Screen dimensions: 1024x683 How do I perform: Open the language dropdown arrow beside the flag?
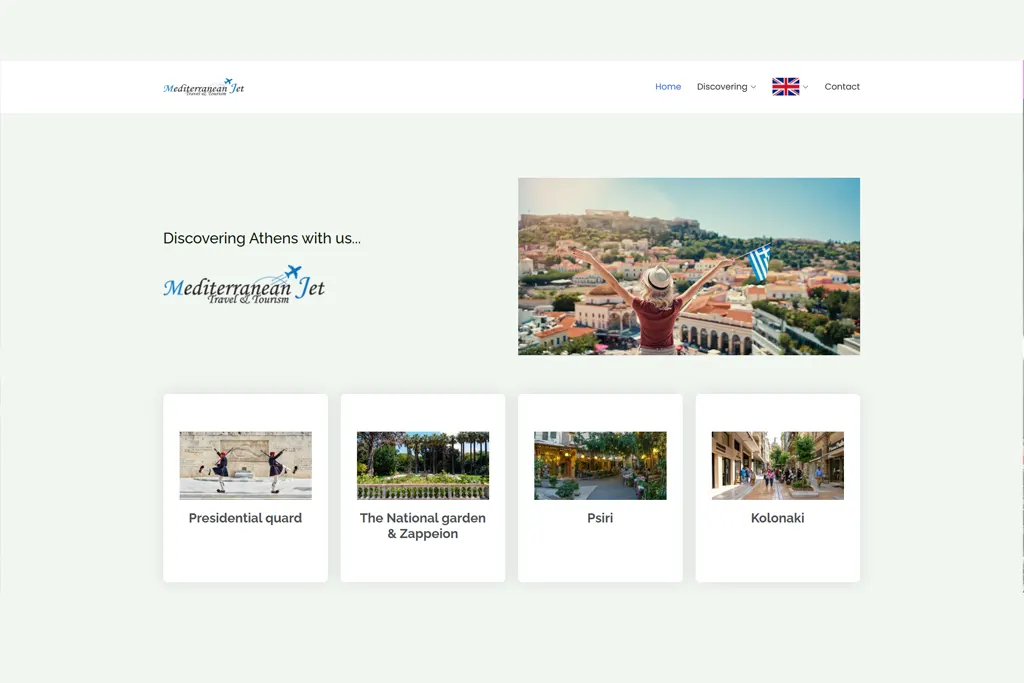(x=806, y=88)
